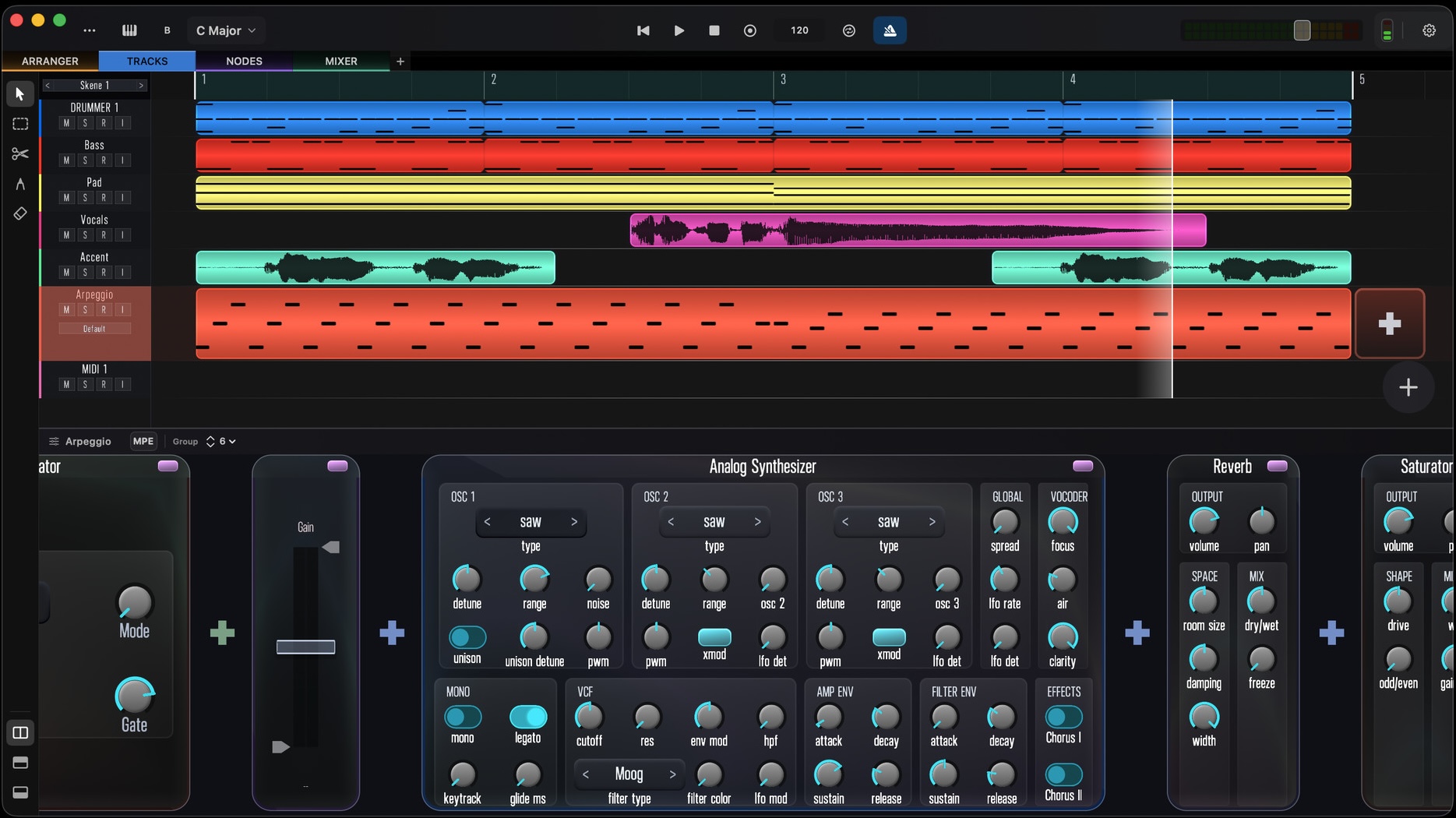1456x818 pixels.
Task: Select next OSC 3 waveform type
Action: pyautogui.click(x=932, y=522)
